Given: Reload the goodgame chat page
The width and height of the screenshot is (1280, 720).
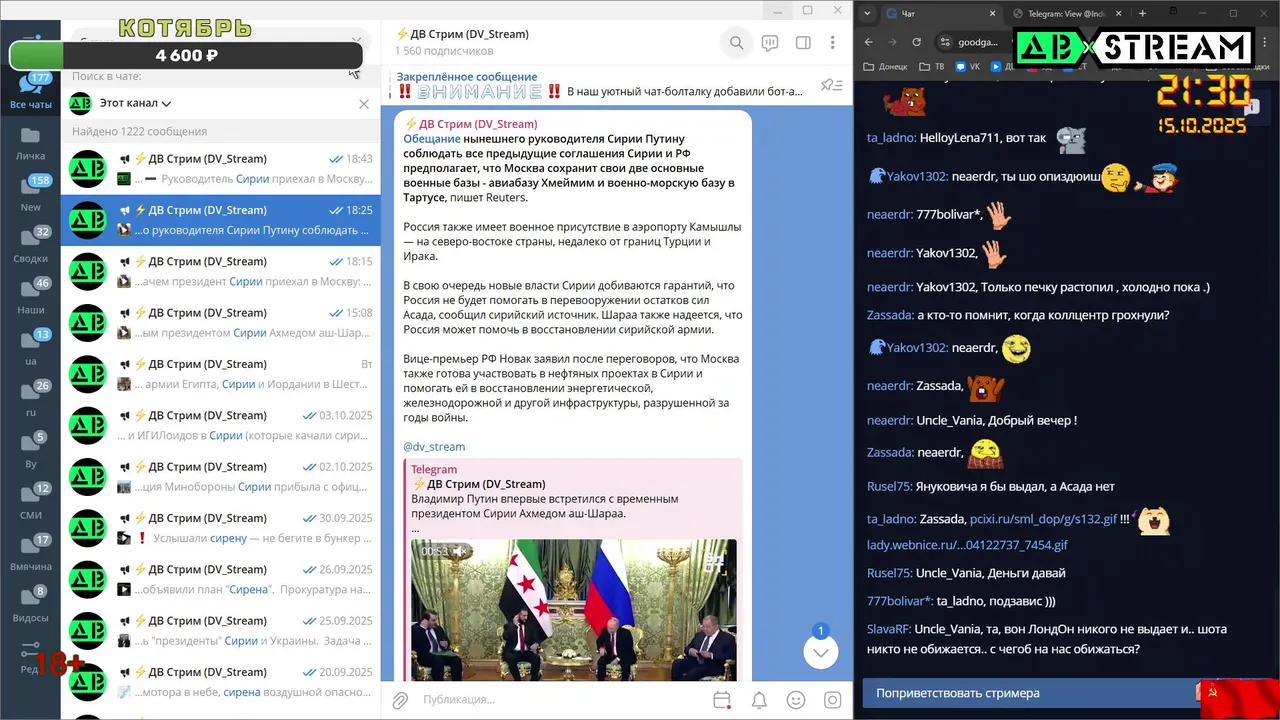Looking at the screenshot, I should click(916, 42).
